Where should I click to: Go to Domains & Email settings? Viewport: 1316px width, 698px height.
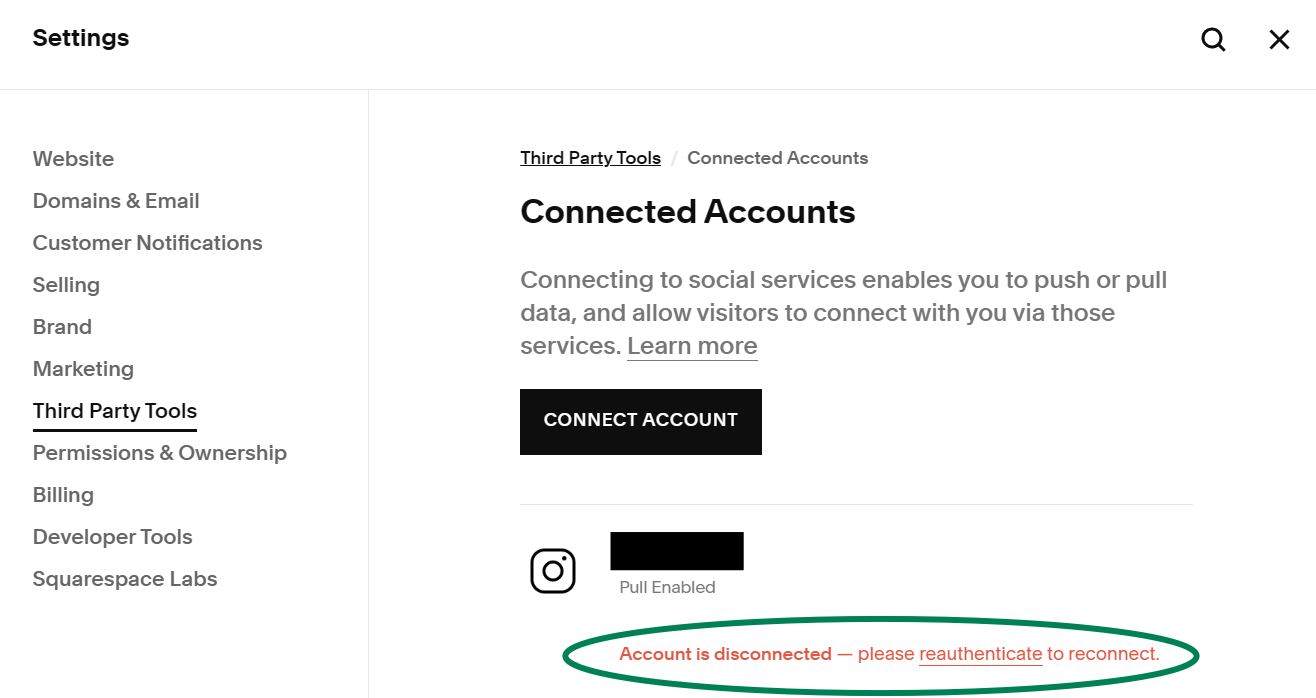116,201
